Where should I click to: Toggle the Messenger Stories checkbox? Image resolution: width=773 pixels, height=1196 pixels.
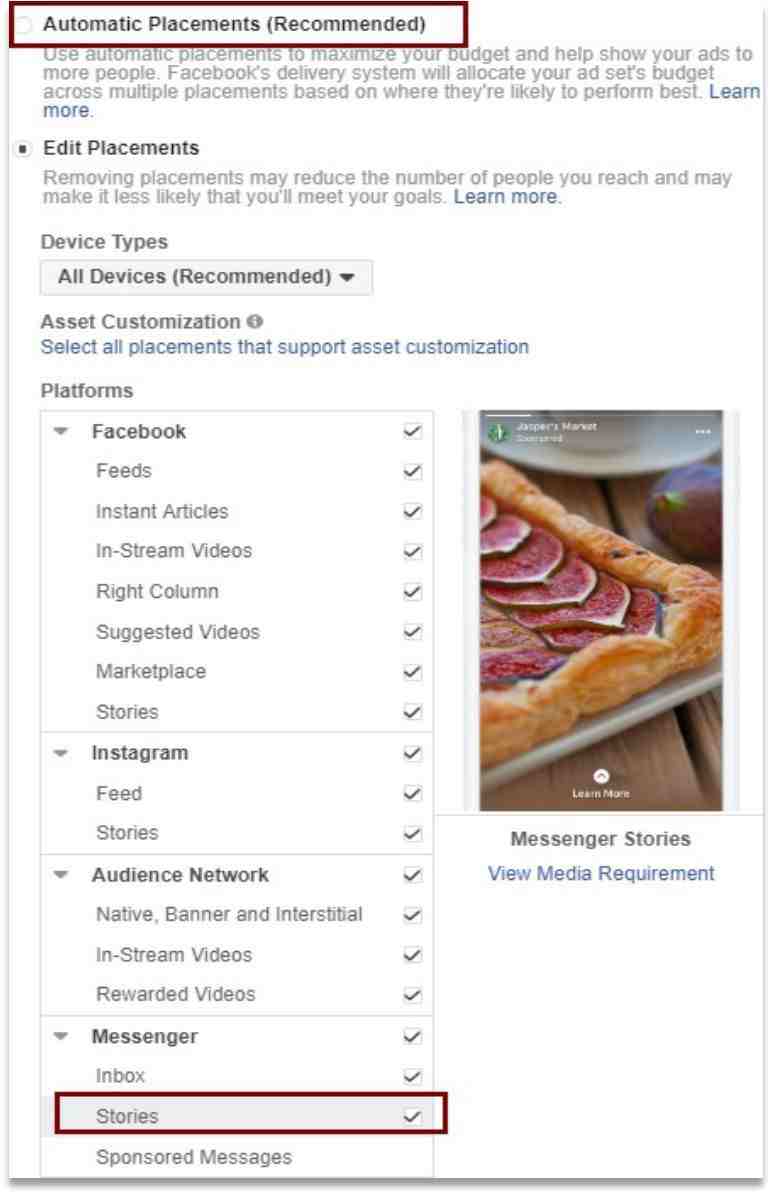412,1117
